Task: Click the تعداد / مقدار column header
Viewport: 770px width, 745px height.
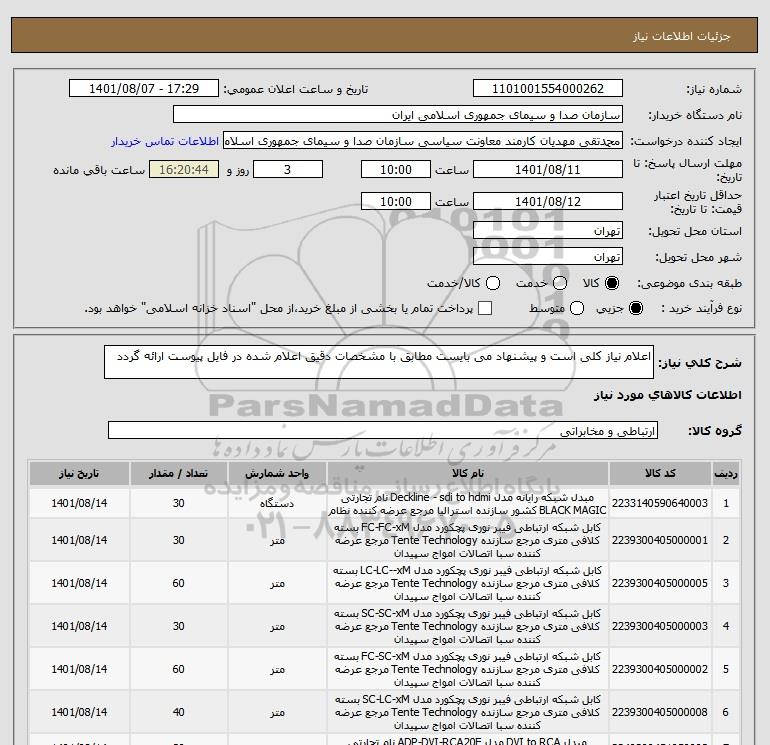Action: pyautogui.click(x=178, y=474)
